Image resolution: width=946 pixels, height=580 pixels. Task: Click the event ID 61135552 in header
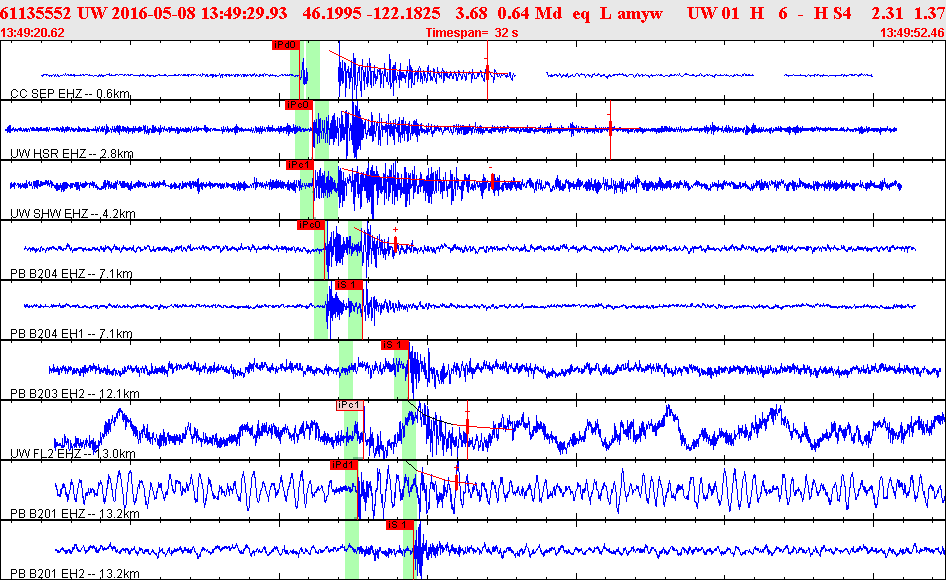tap(36, 14)
